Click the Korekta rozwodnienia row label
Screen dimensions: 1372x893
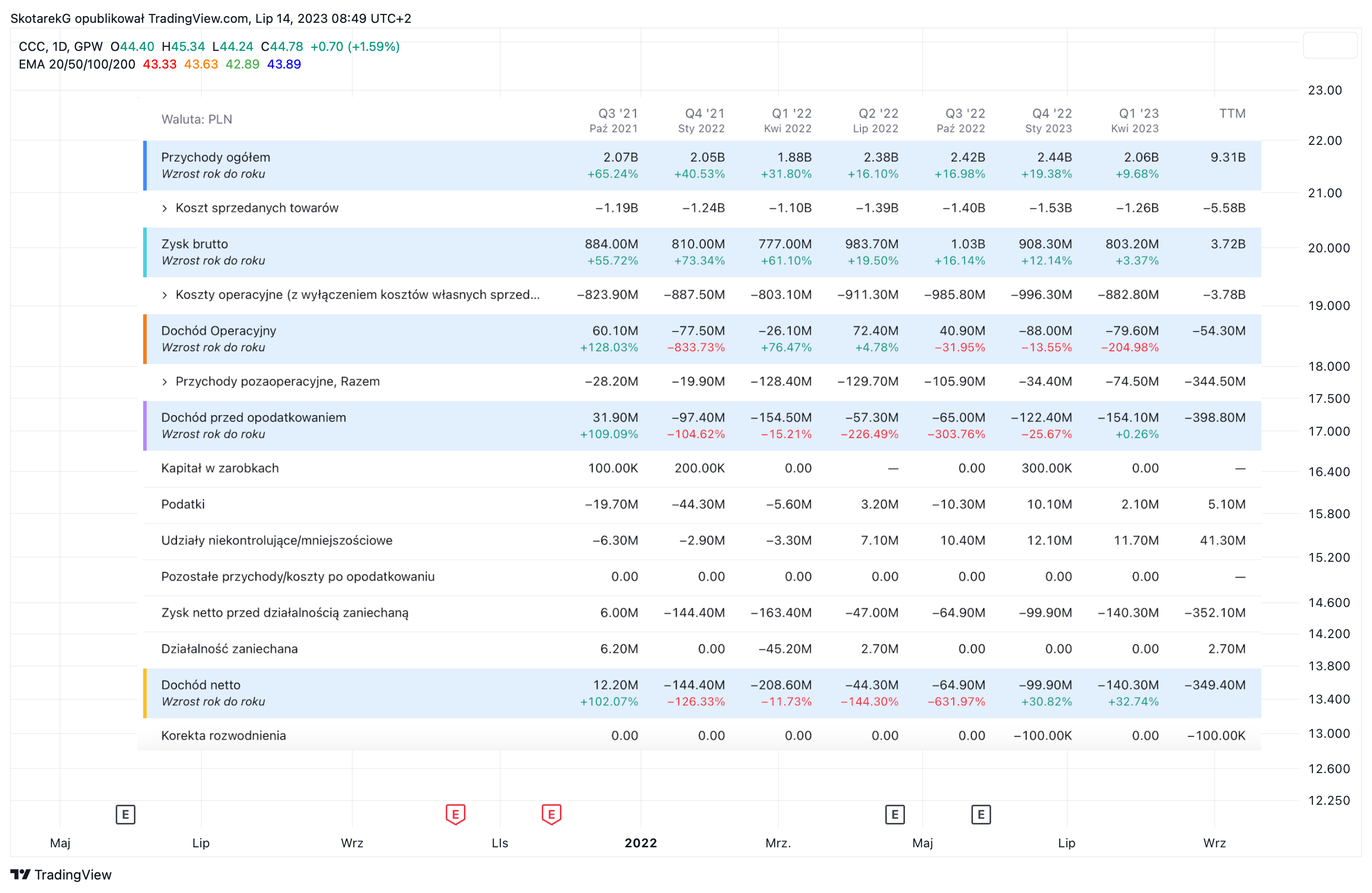[224, 736]
